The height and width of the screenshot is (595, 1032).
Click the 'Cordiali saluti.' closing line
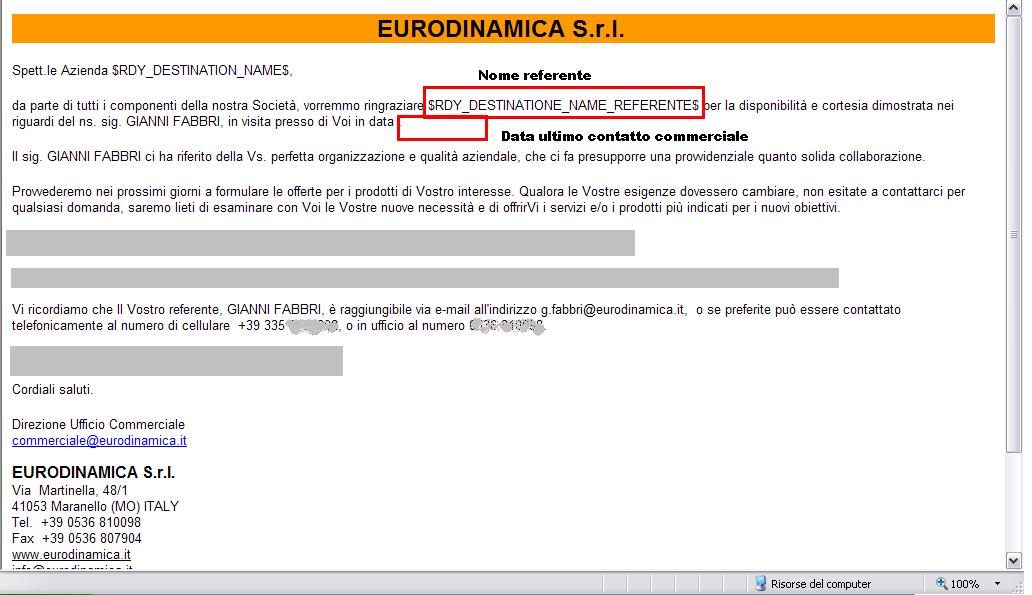pyautogui.click(x=53, y=390)
